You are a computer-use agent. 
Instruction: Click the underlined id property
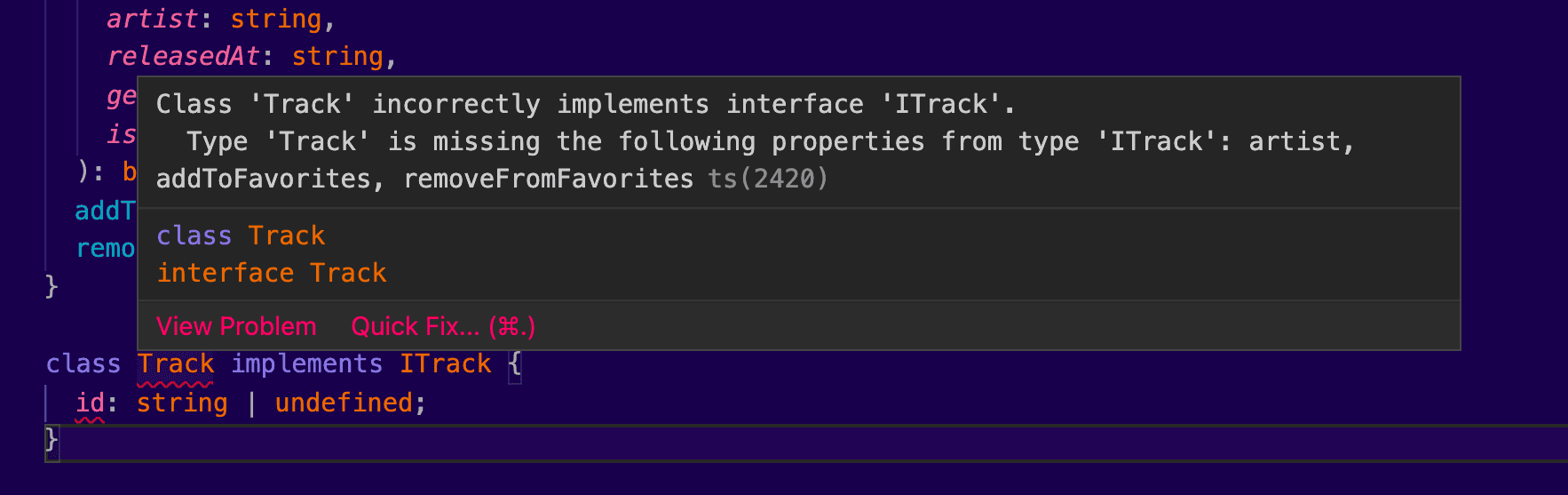pos(90,403)
